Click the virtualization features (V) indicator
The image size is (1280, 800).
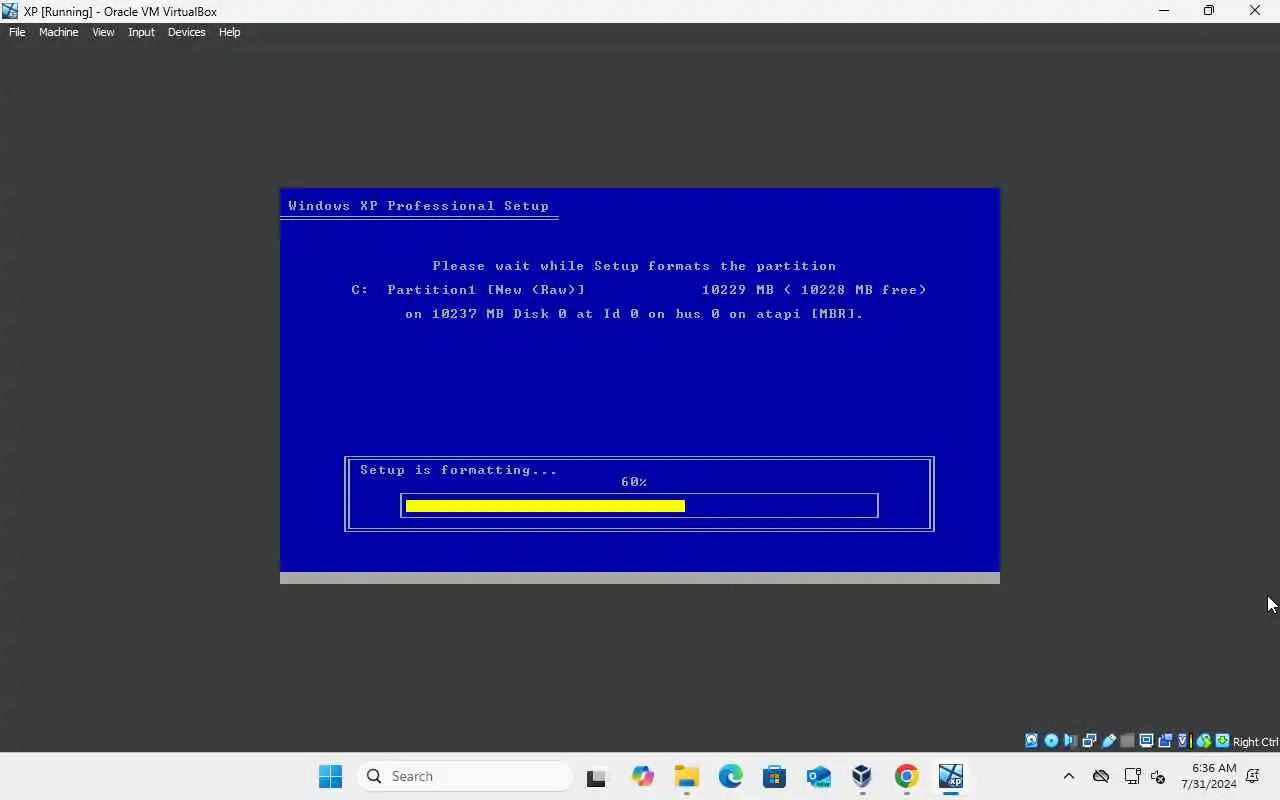click(1184, 741)
